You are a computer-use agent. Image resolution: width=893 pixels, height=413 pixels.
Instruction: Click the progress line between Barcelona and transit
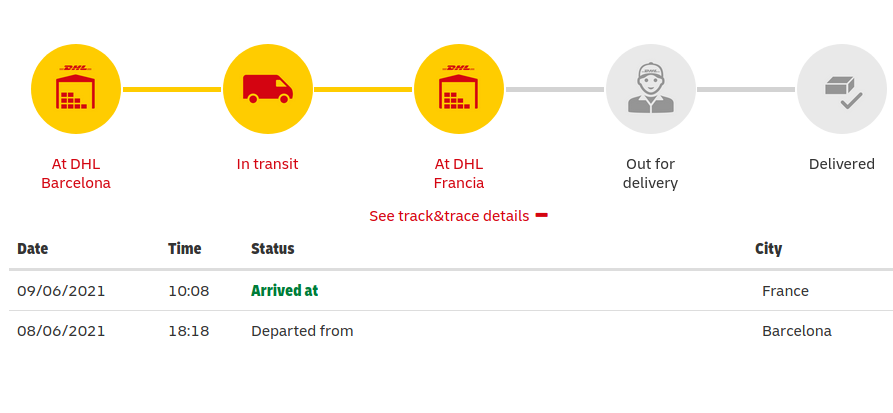171,89
